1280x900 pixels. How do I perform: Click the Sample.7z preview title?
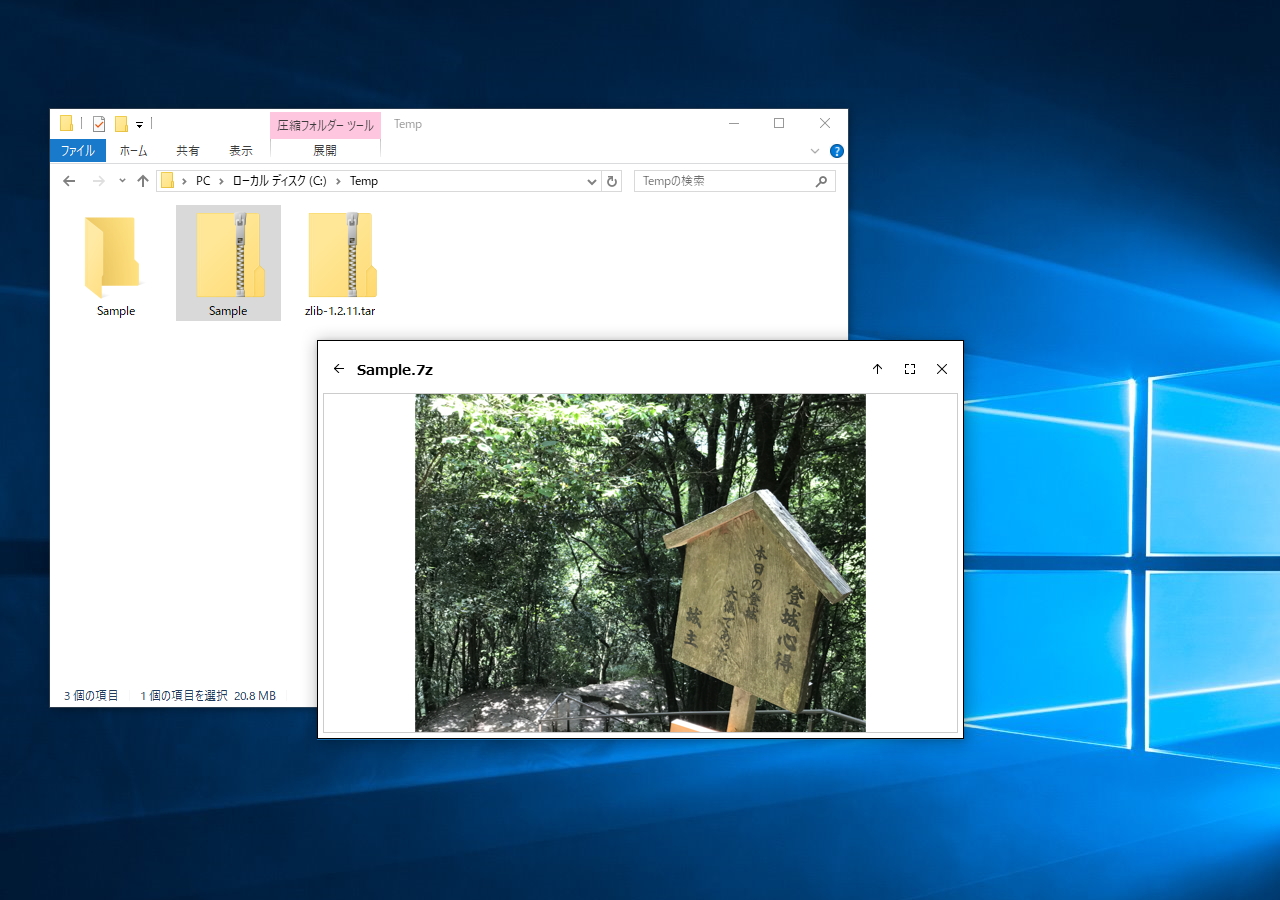[395, 370]
